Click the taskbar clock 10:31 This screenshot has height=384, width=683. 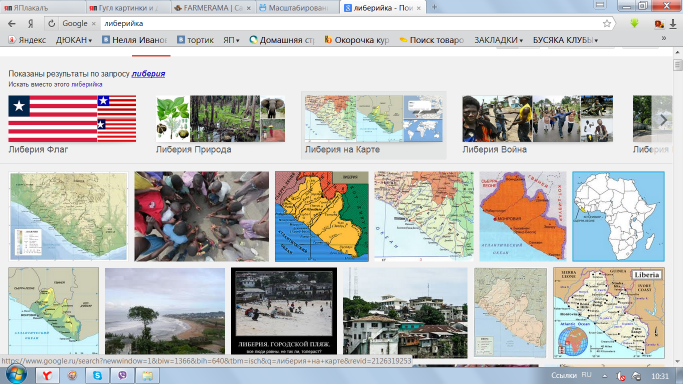(x=660, y=376)
